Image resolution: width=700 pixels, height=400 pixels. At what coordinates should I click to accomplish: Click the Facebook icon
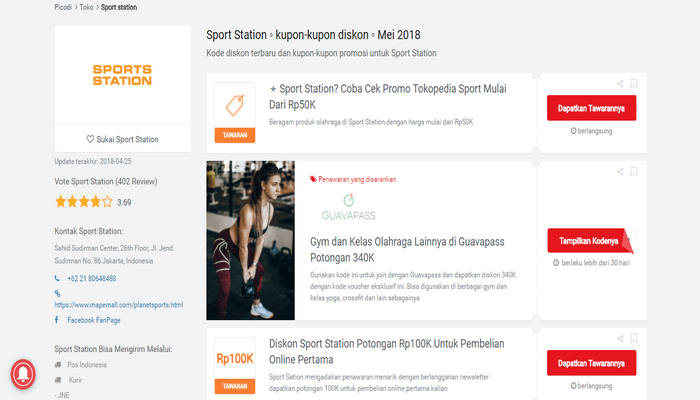[57, 320]
